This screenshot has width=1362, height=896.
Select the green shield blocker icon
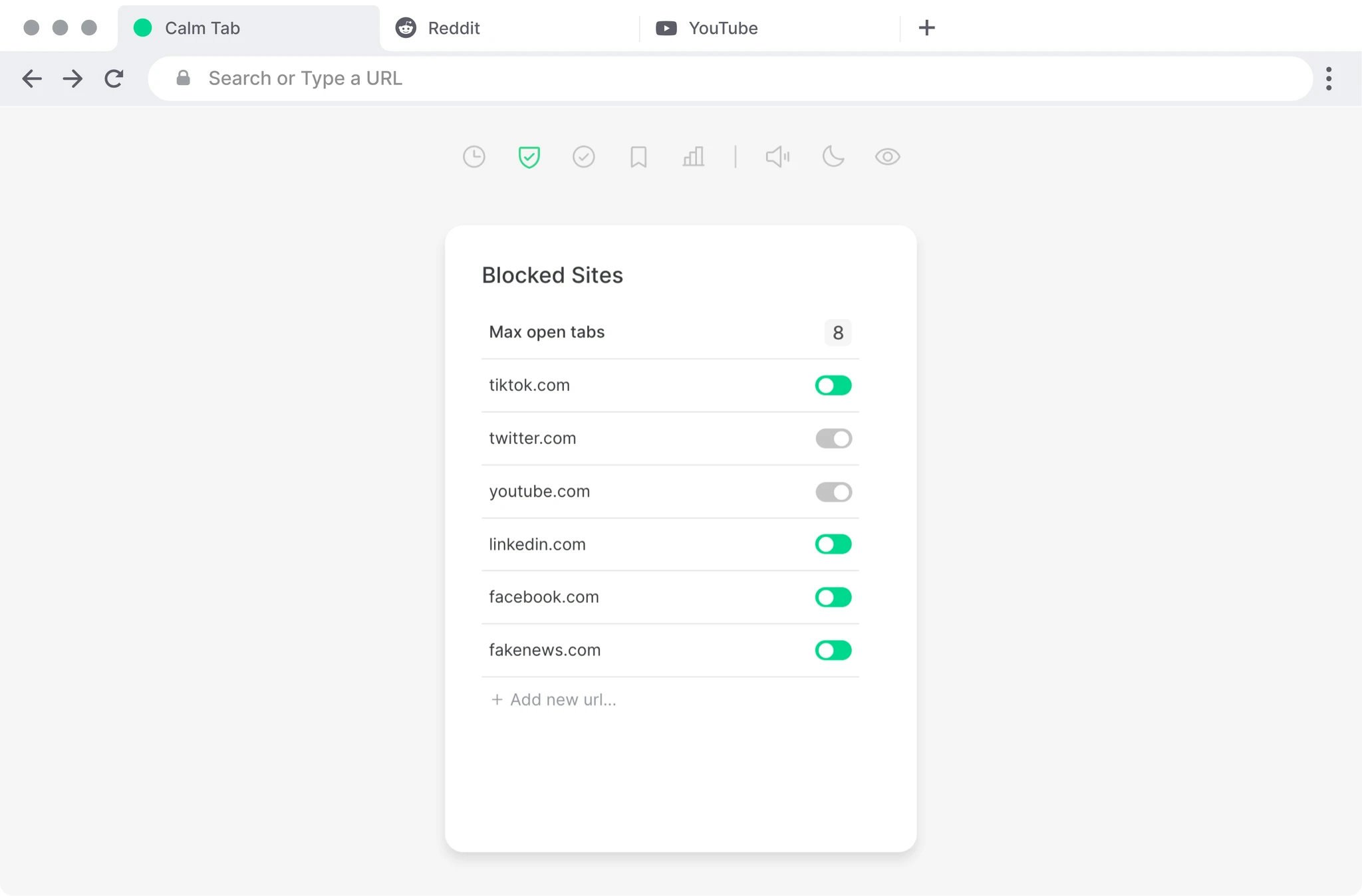pyautogui.click(x=529, y=157)
